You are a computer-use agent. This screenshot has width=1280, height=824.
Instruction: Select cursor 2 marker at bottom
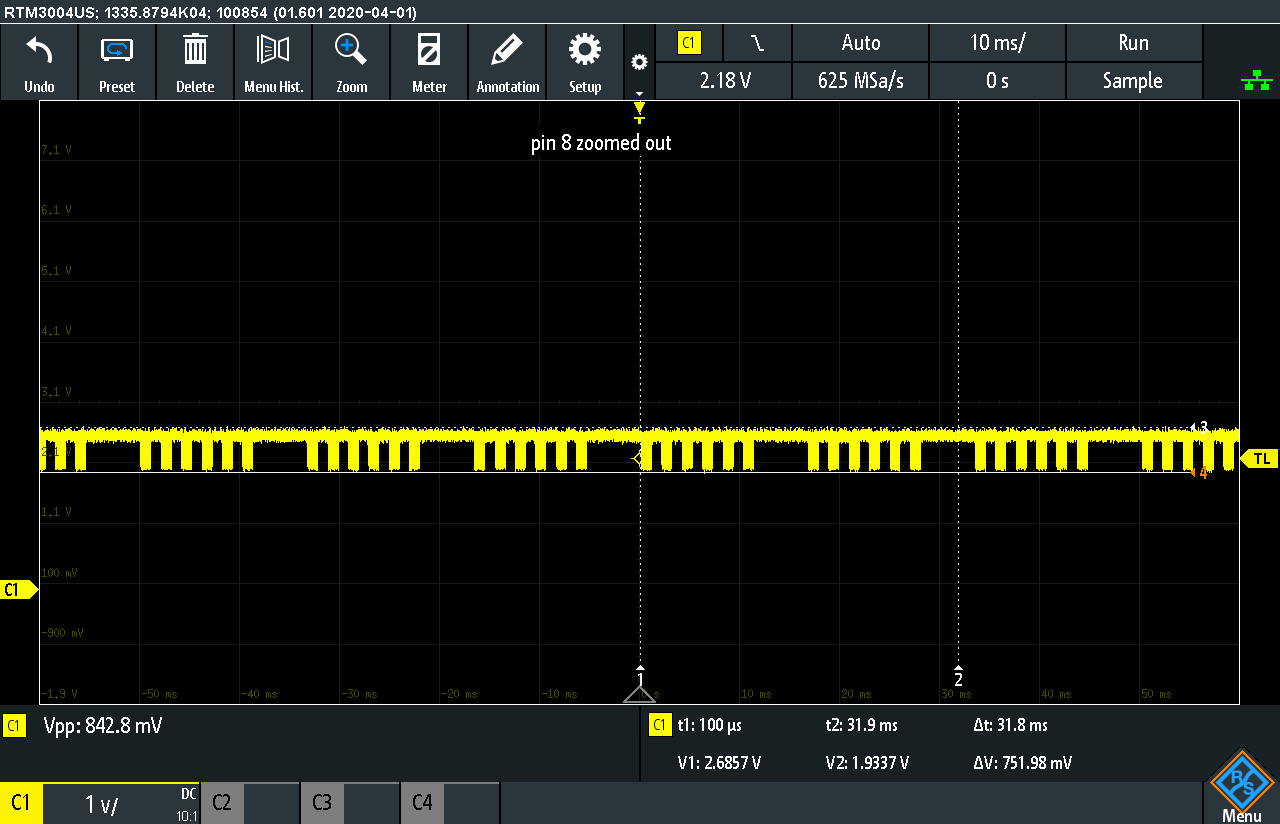(x=958, y=675)
